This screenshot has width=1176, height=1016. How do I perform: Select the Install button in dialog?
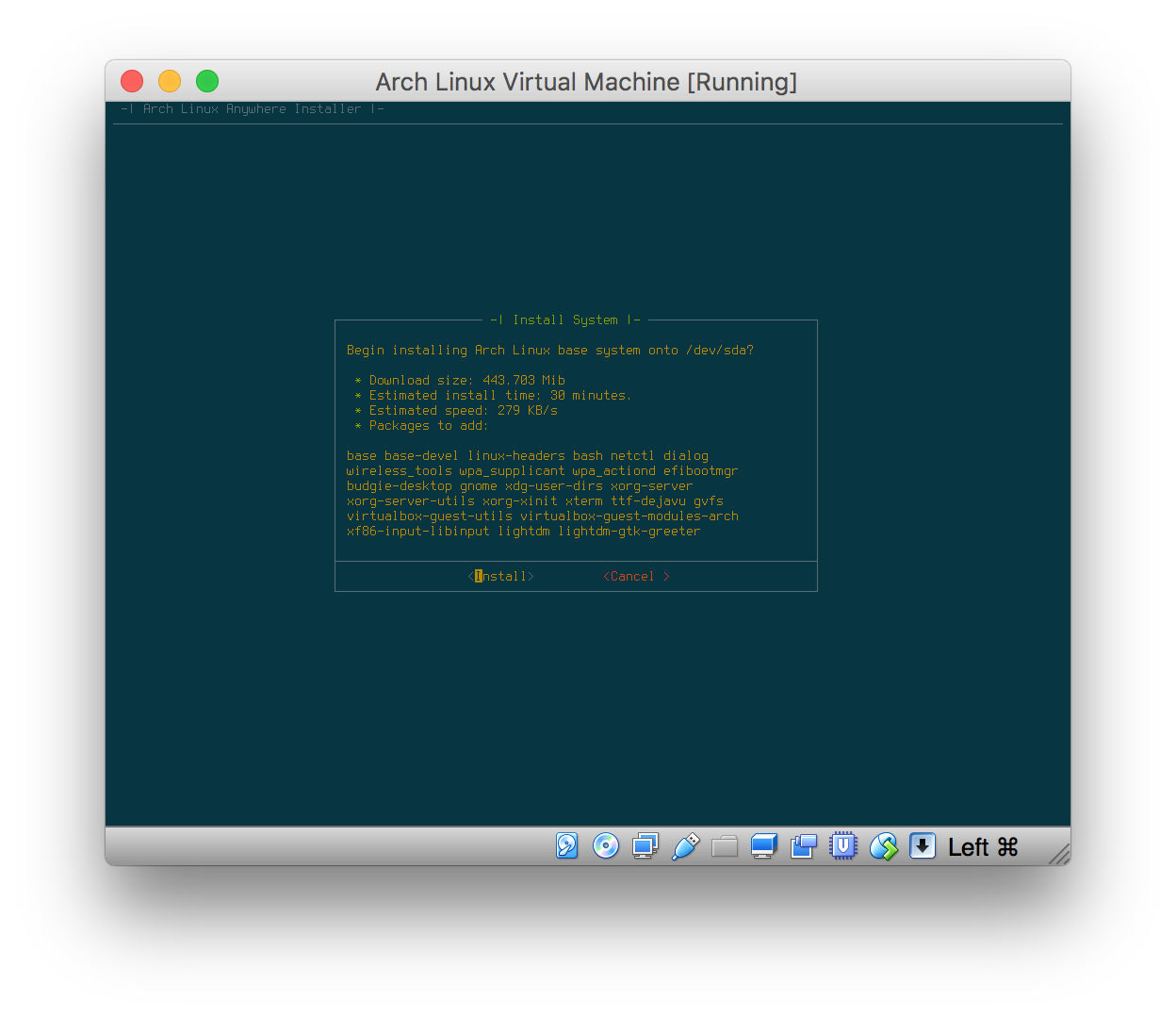pyautogui.click(x=501, y=576)
